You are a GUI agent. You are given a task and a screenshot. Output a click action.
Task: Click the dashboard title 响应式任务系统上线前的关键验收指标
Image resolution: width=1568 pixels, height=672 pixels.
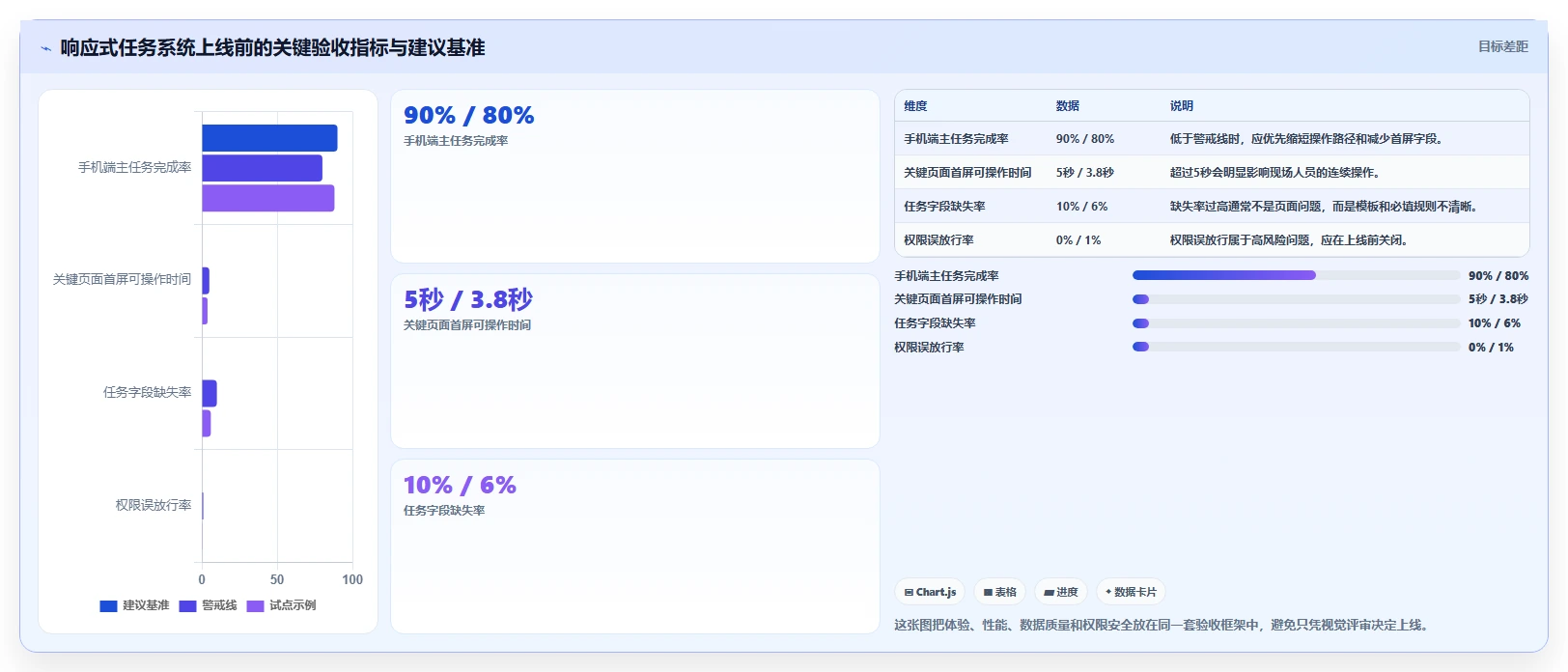pyautogui.click(x=272, y=47)
